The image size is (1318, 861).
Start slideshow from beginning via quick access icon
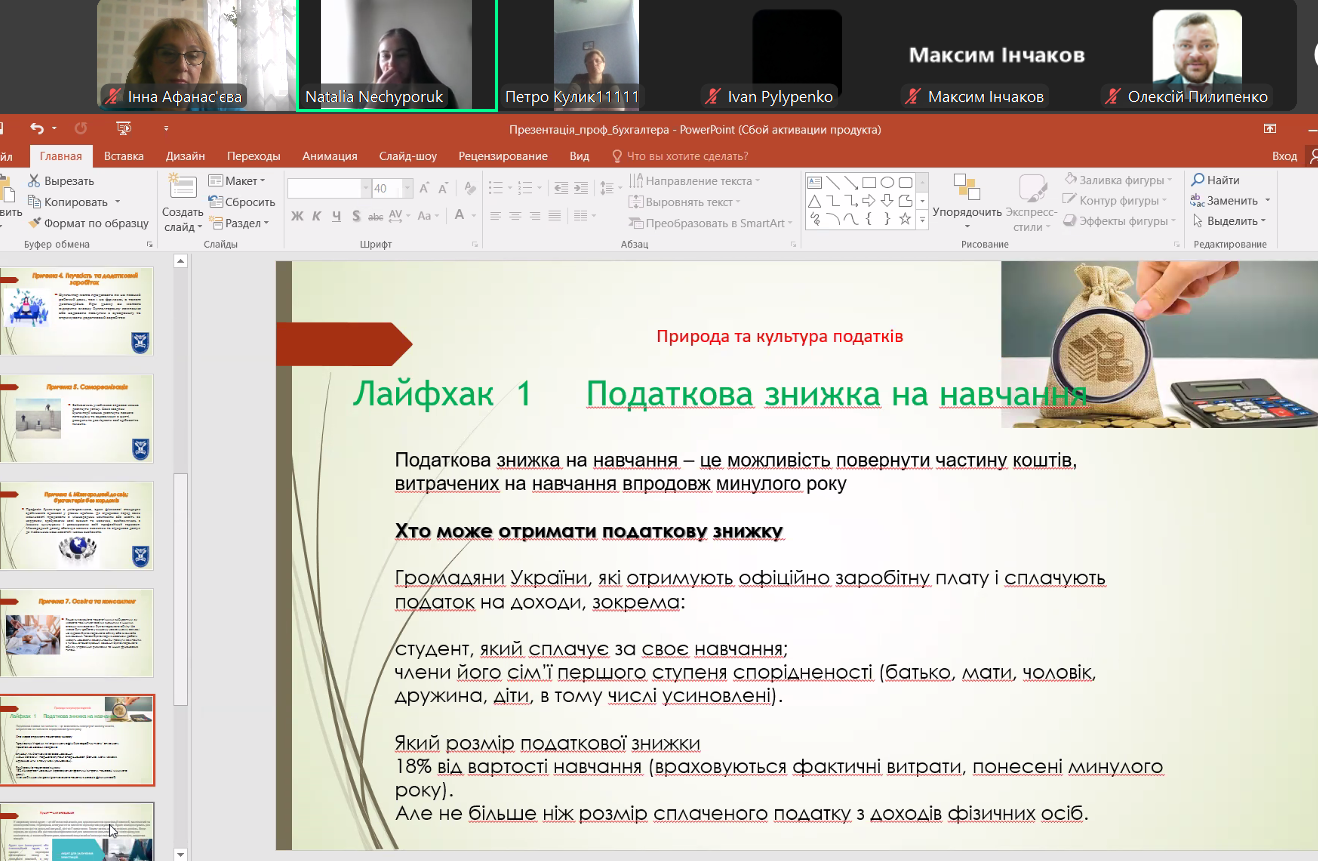[x=124, y=129]
